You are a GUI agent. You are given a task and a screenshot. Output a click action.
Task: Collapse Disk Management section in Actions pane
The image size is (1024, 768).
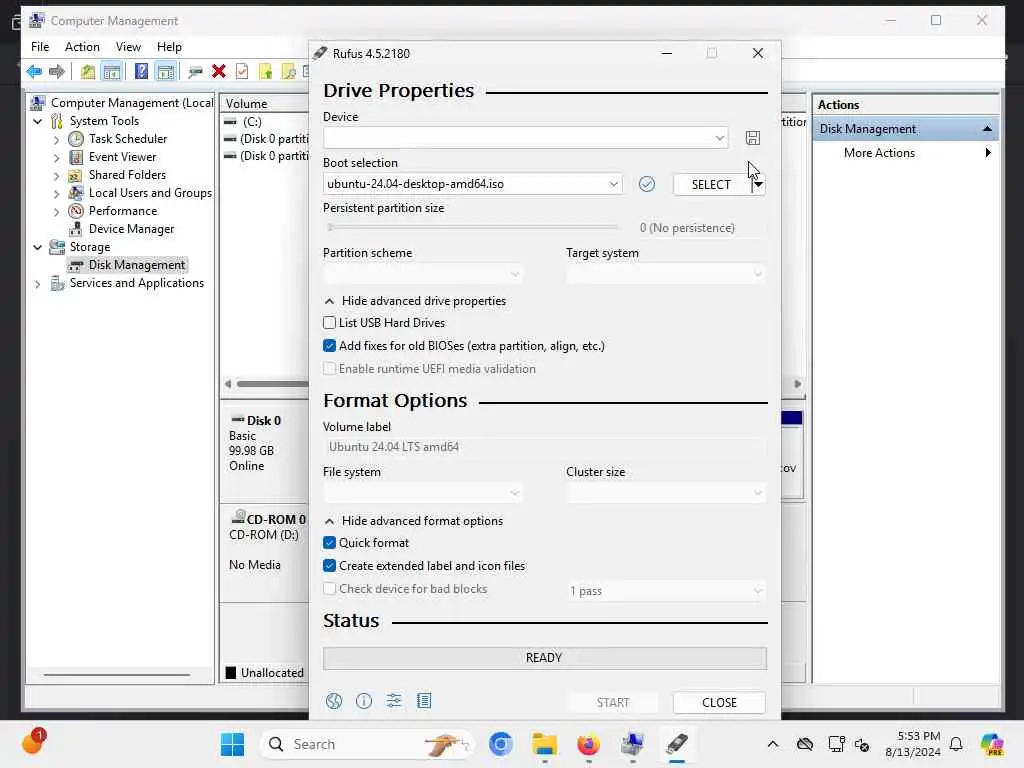click(x=987, y=129)
